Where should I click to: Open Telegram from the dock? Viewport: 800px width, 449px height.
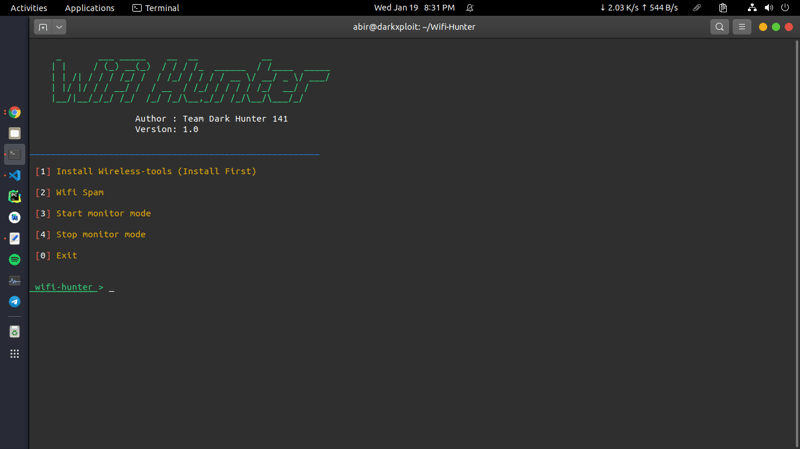click(x=14, y=301)
